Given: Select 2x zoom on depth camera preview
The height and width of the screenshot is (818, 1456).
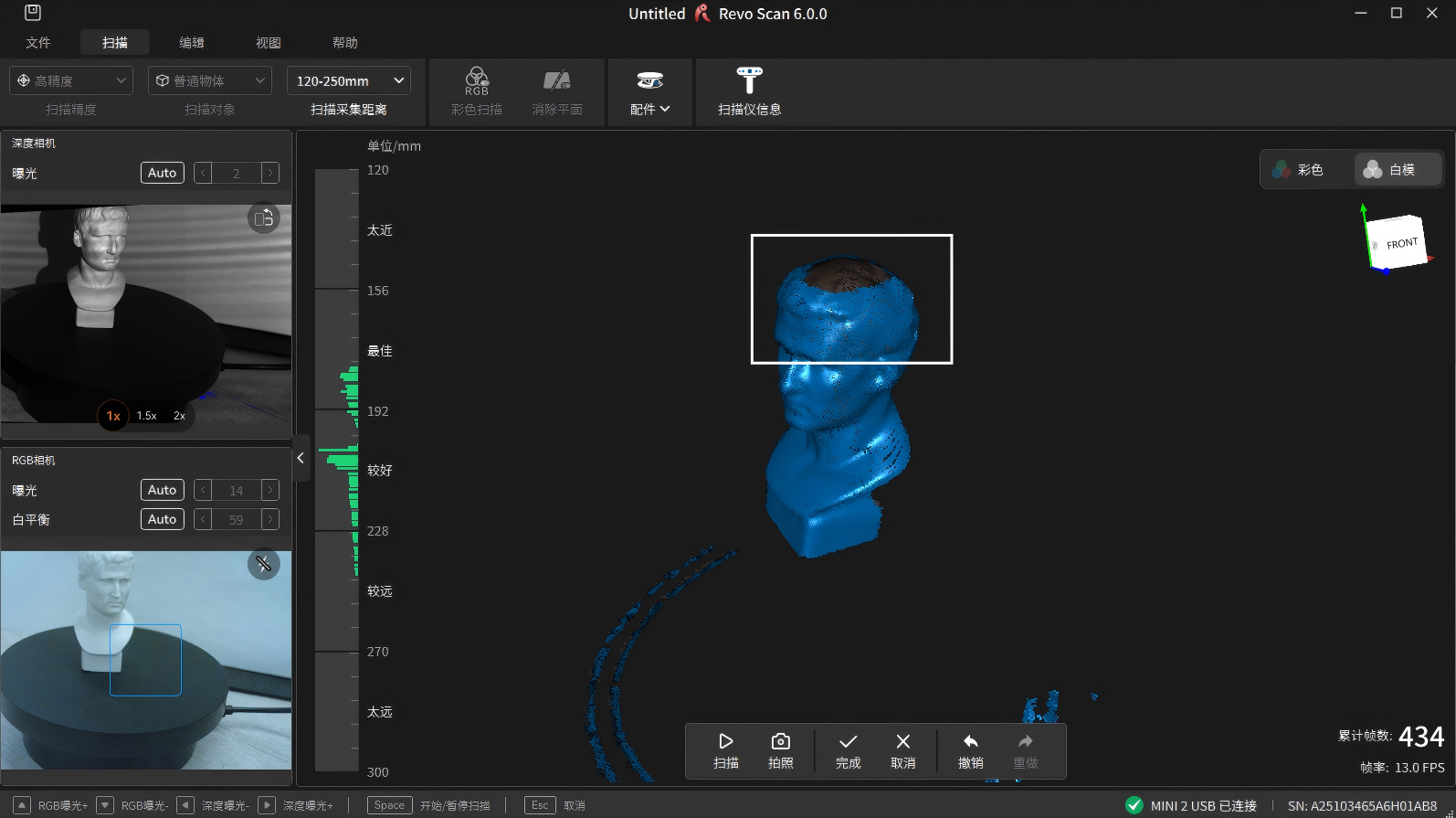Looking at the screenshot, I should click(x=179, y=416).
